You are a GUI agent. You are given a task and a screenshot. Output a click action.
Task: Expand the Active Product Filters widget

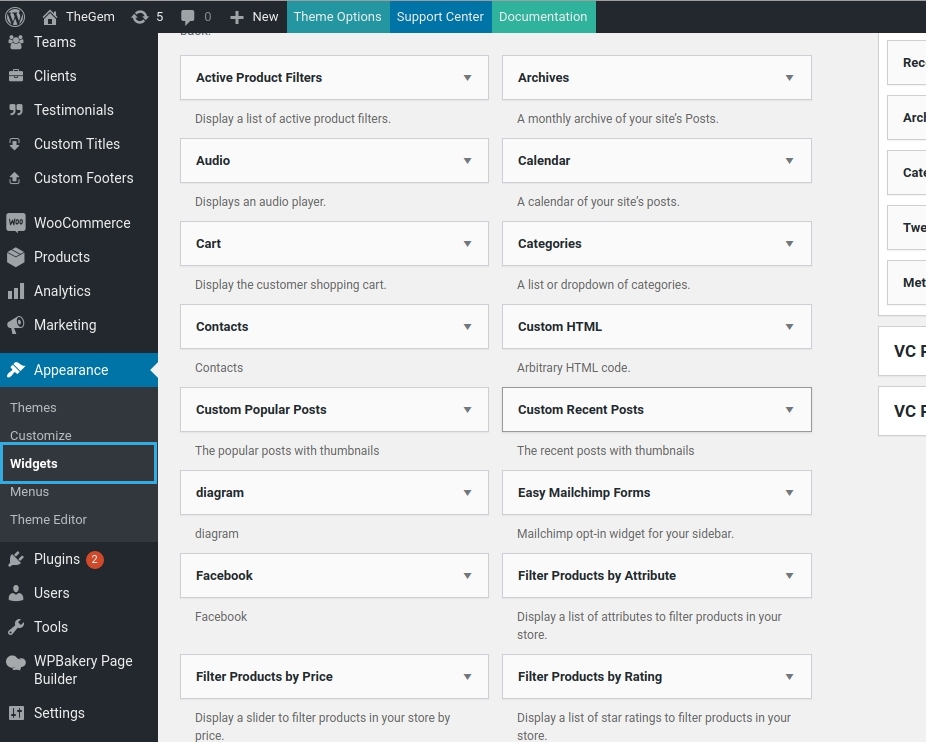click(x=467, y=78)
